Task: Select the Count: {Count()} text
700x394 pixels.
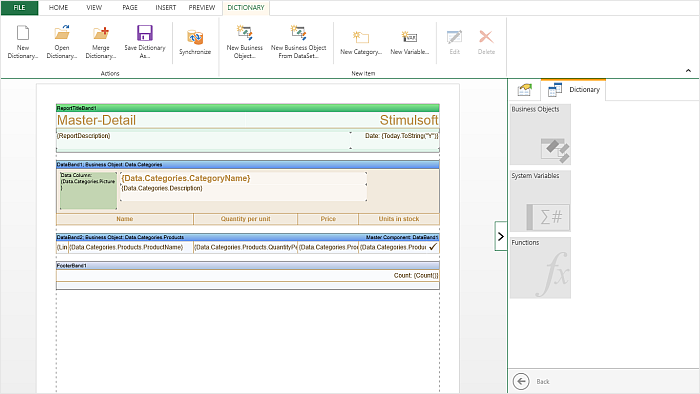Action: 416,276
